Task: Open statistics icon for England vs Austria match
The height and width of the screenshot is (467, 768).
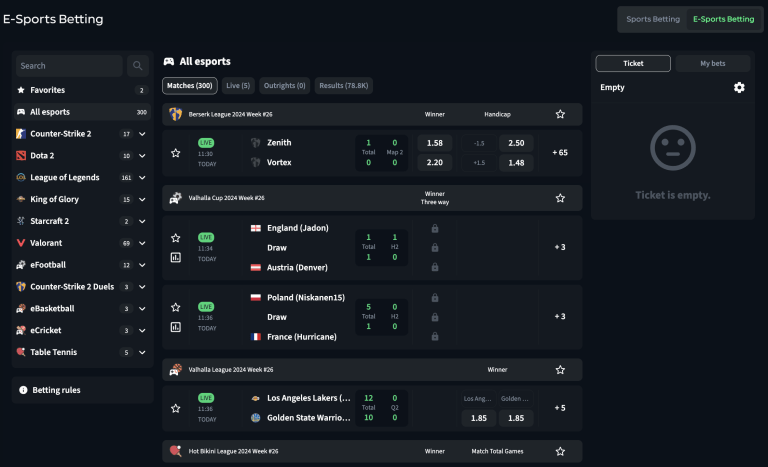Action: point(176,257)
